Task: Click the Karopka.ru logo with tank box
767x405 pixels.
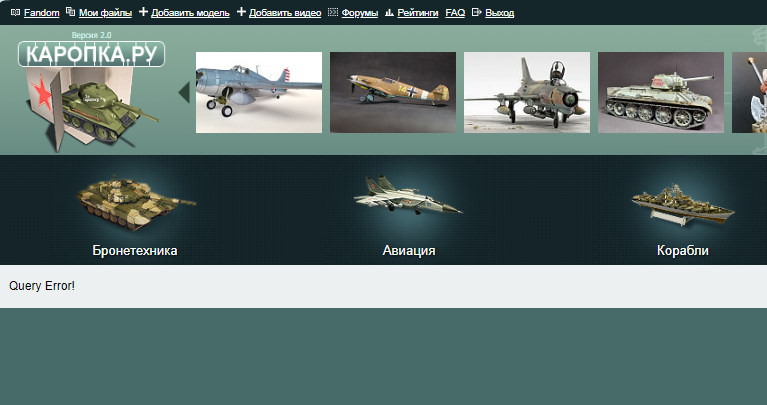Action: (90, 92)
